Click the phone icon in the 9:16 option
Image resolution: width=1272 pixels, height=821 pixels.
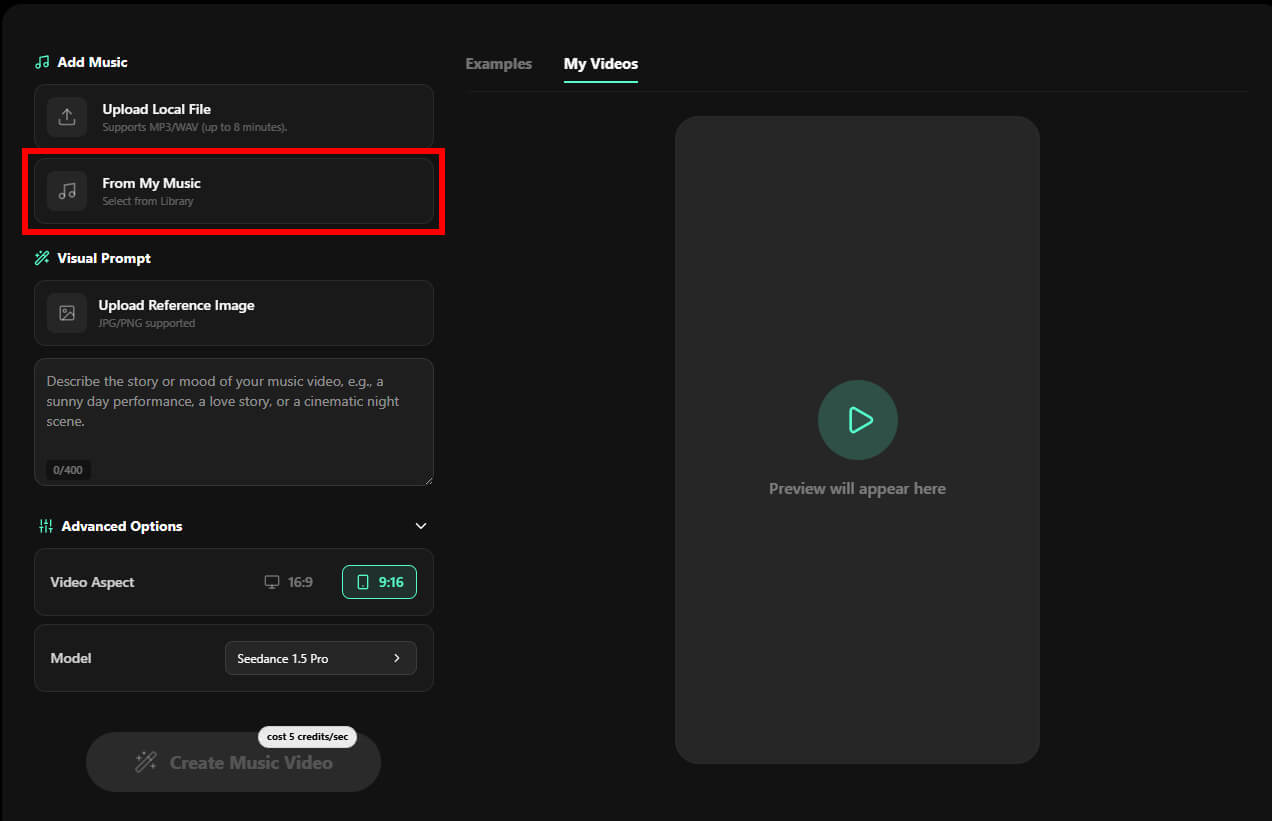[363, 582]
